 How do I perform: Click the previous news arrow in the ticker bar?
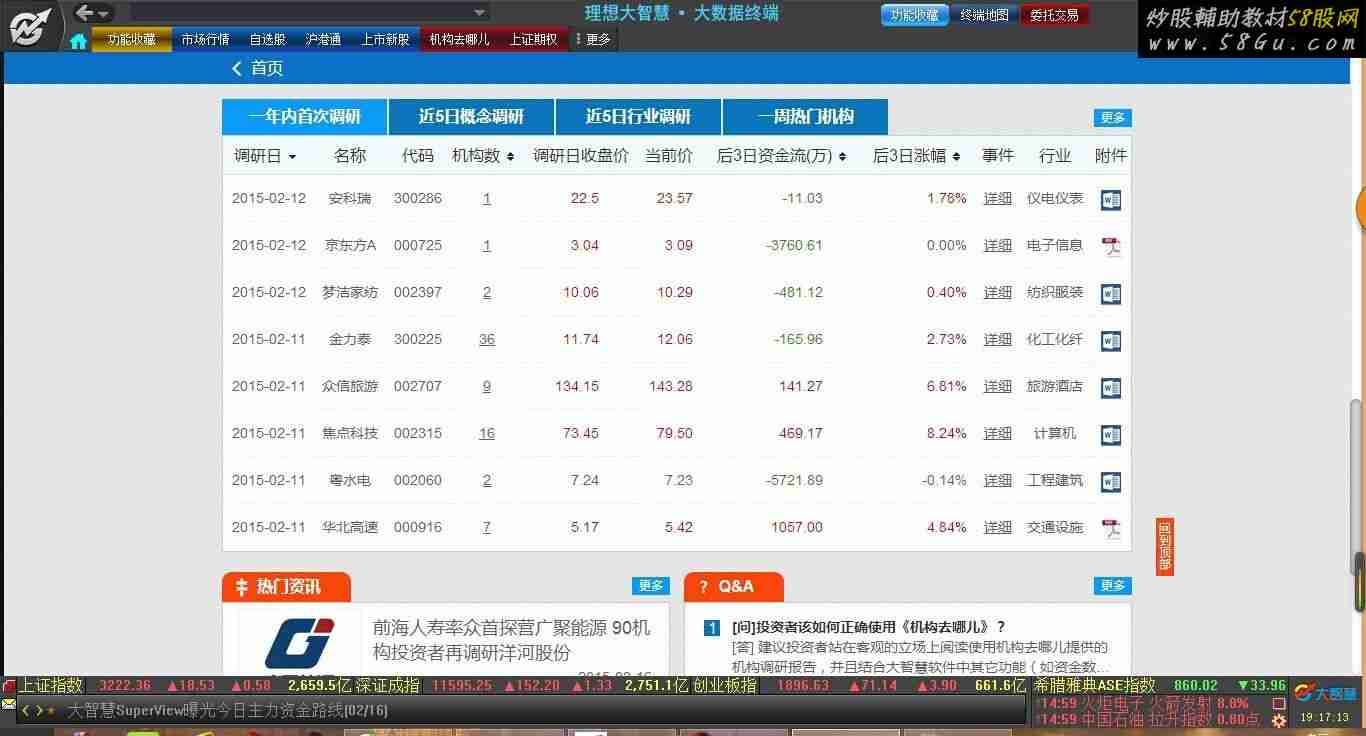pos(27,710)
